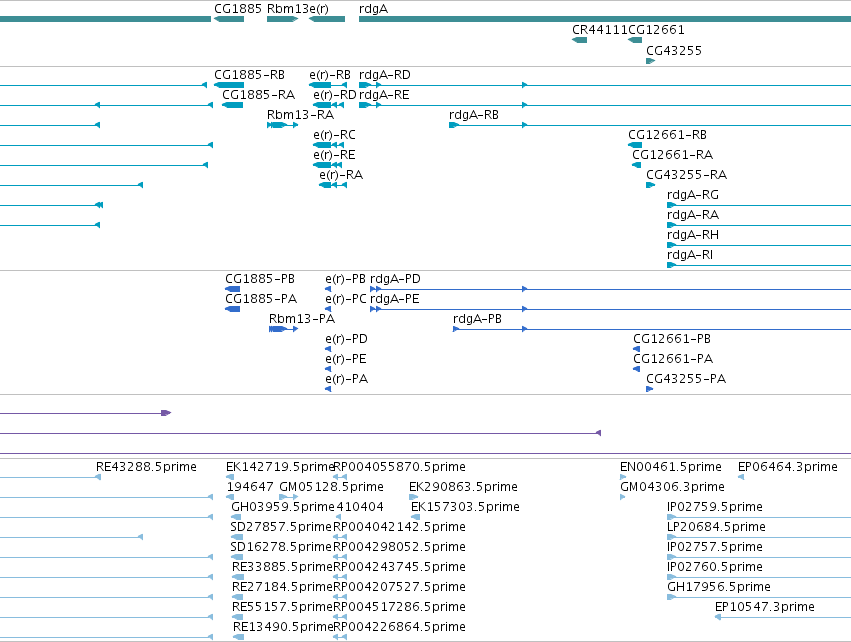This screenshot has height=642, width=851.
Task: Click the CG12661 gene label
Action: (x=656, y=30)
